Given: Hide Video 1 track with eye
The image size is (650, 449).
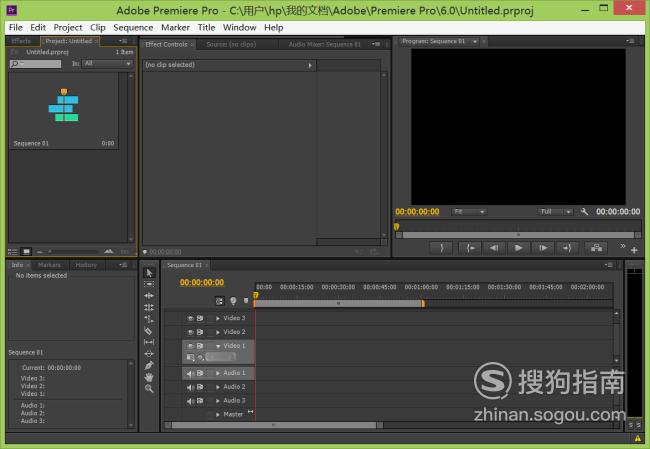Looking at the screenshot, I should [190, 346].
